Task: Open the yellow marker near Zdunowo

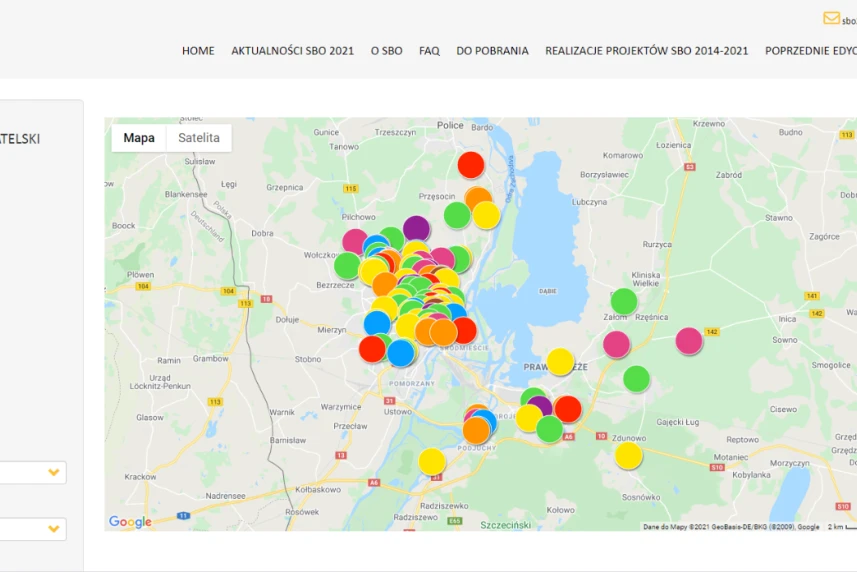Action: point(628,456)
